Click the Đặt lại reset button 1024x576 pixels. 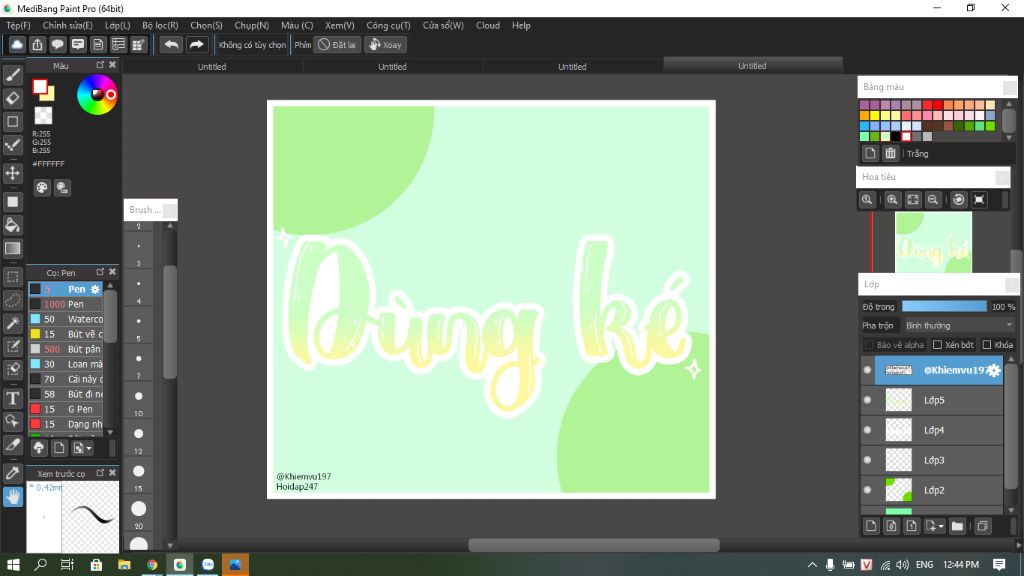(x=337, y=44)
